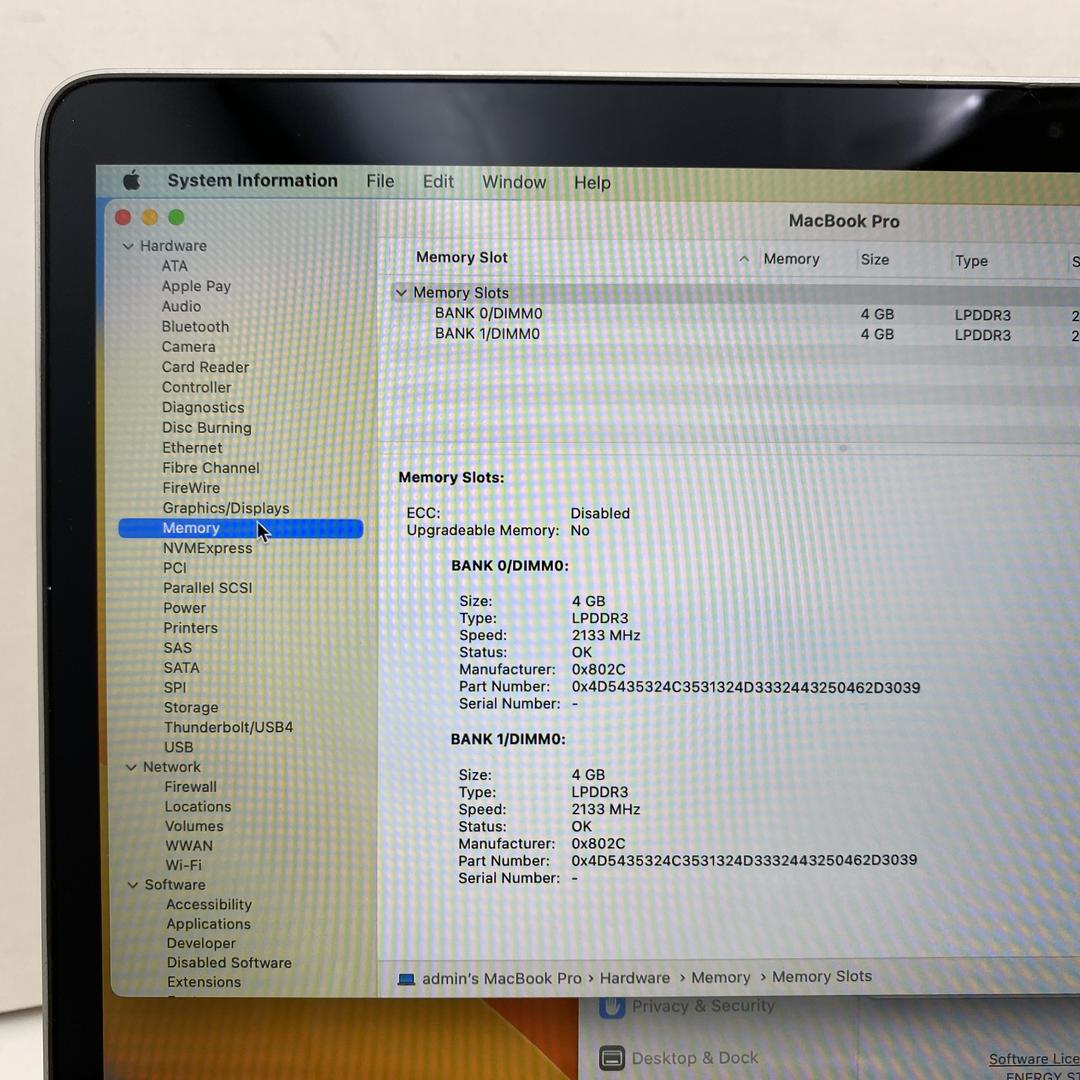Screen dimensions: 1080x1080
Task: Select NVMExpress in the Hardware list
Action: coord(208,548)
